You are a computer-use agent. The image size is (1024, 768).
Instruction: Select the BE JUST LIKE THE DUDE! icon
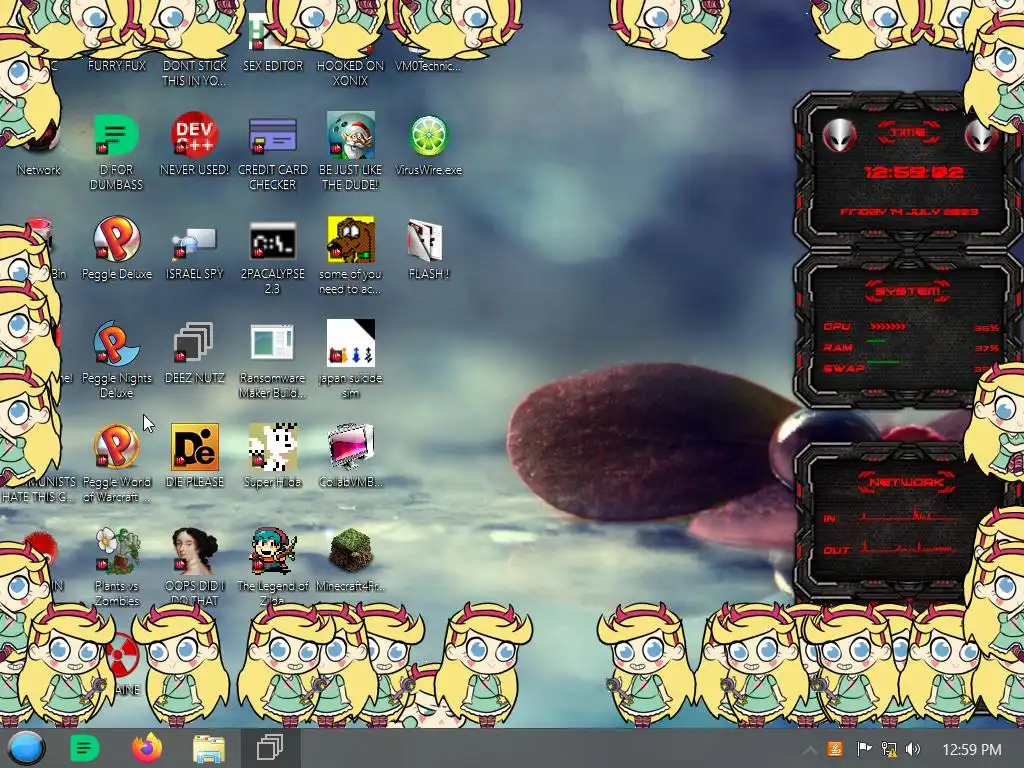coord(351,136)
